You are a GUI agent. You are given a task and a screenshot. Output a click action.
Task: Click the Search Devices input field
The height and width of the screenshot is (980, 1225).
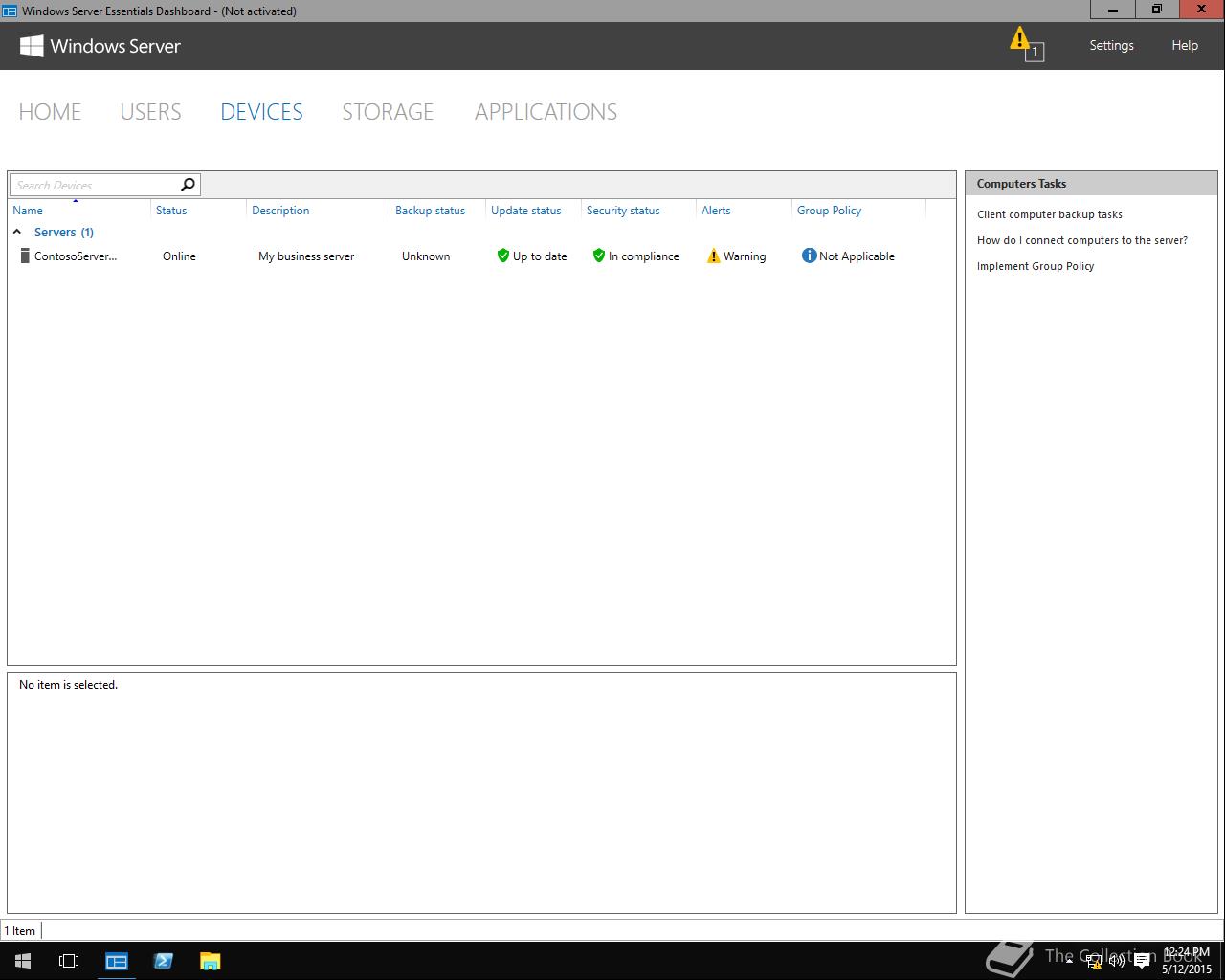click(94, 185)
